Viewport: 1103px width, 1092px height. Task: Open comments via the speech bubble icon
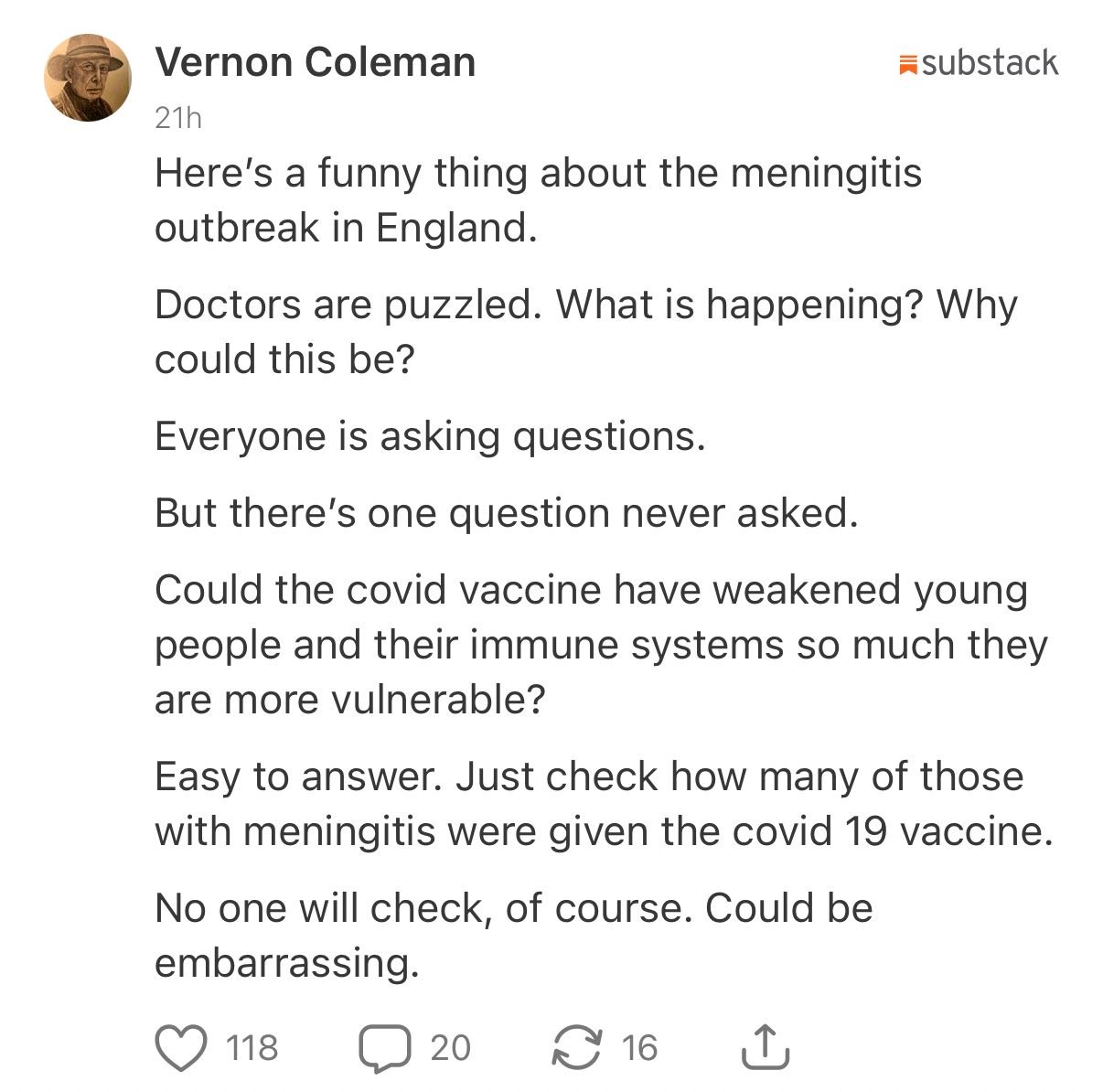tap(384, 1048)
